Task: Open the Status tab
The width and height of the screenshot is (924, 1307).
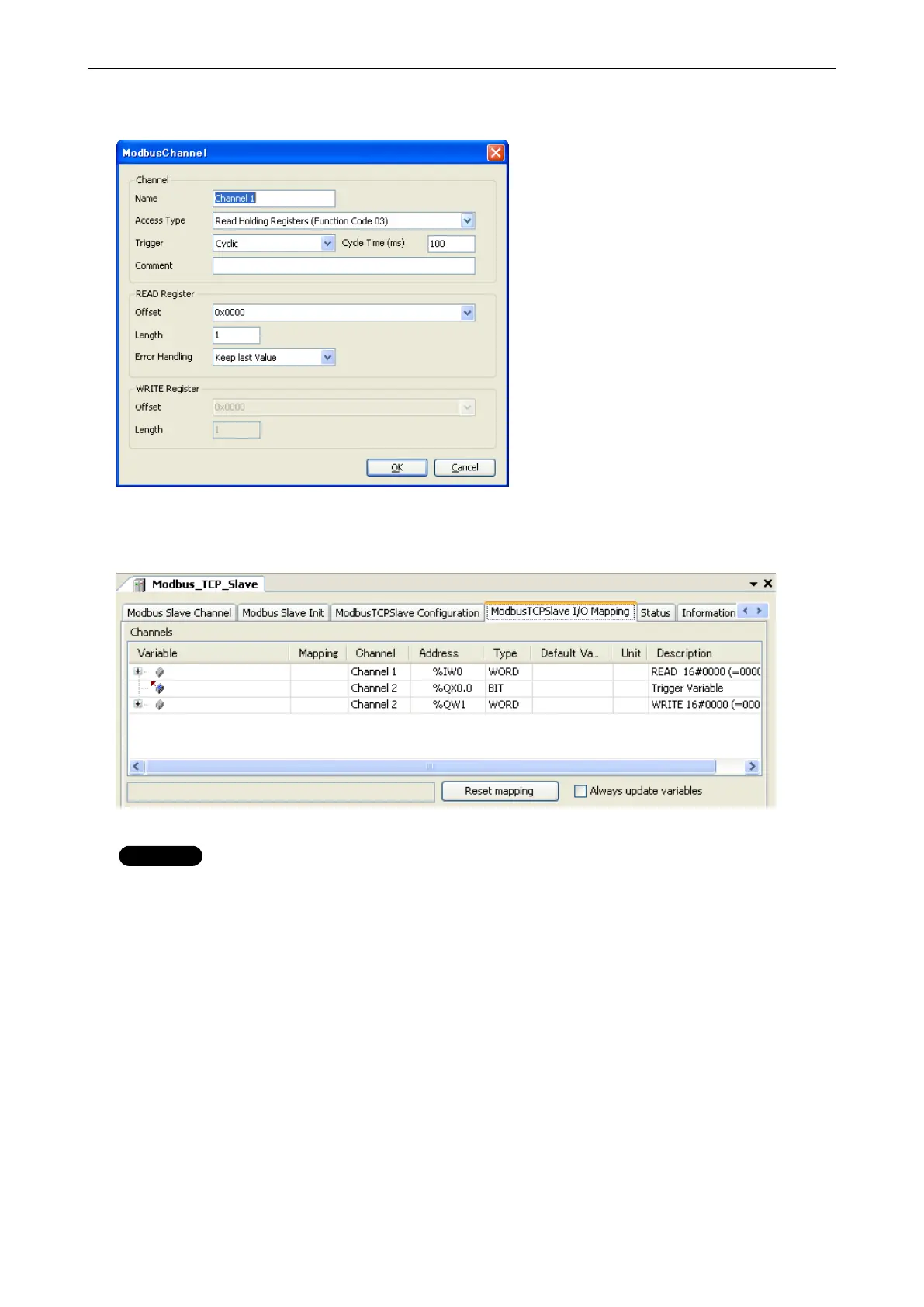Action: (x=656, y=613)
